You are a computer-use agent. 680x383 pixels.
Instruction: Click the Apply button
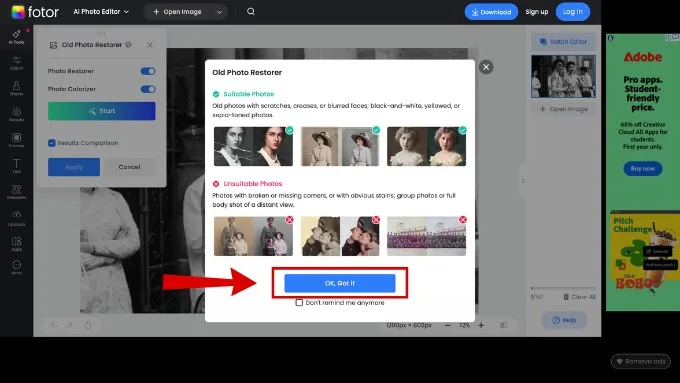[x=74, y=167]
